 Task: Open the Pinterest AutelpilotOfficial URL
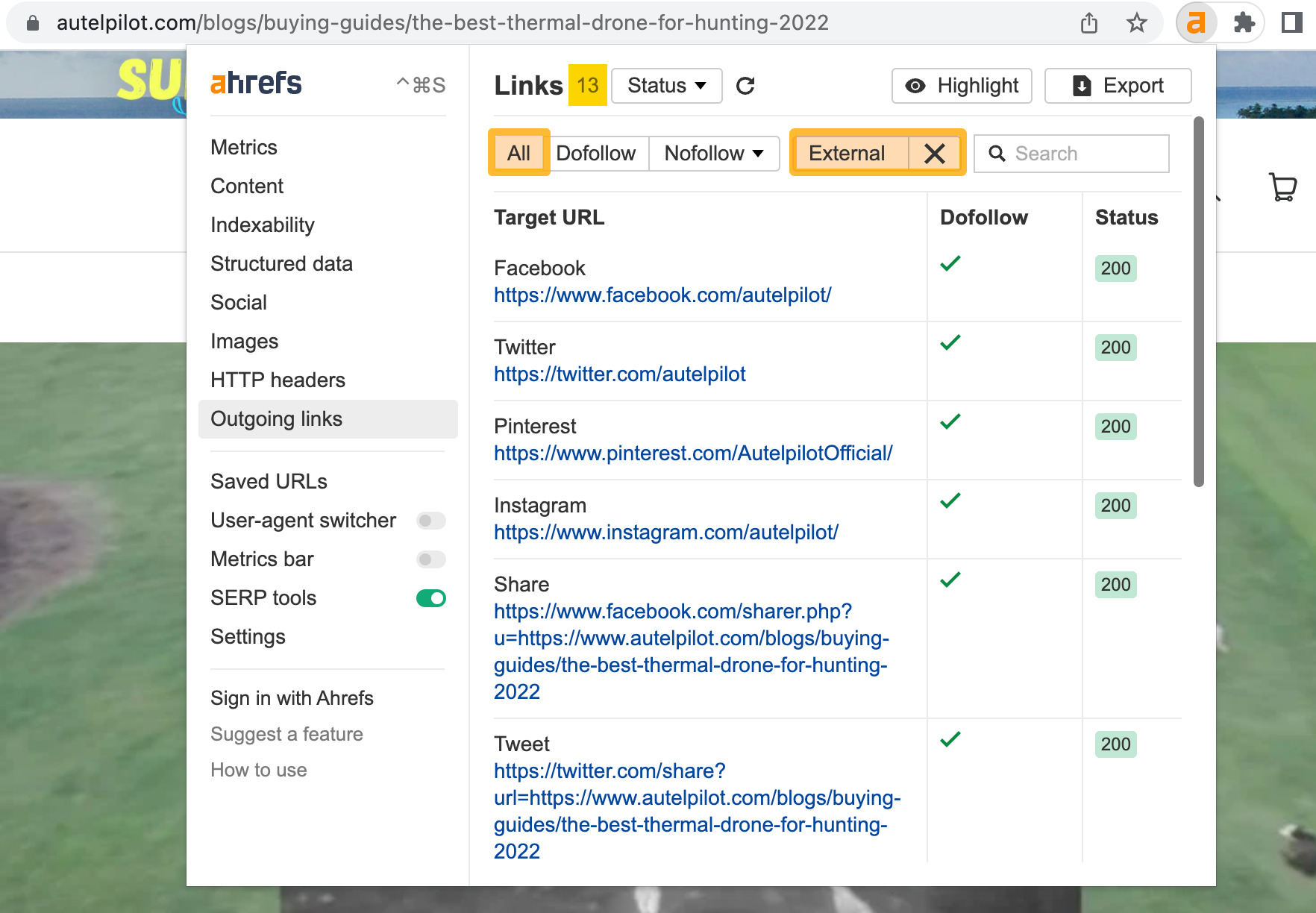(693, 454)
